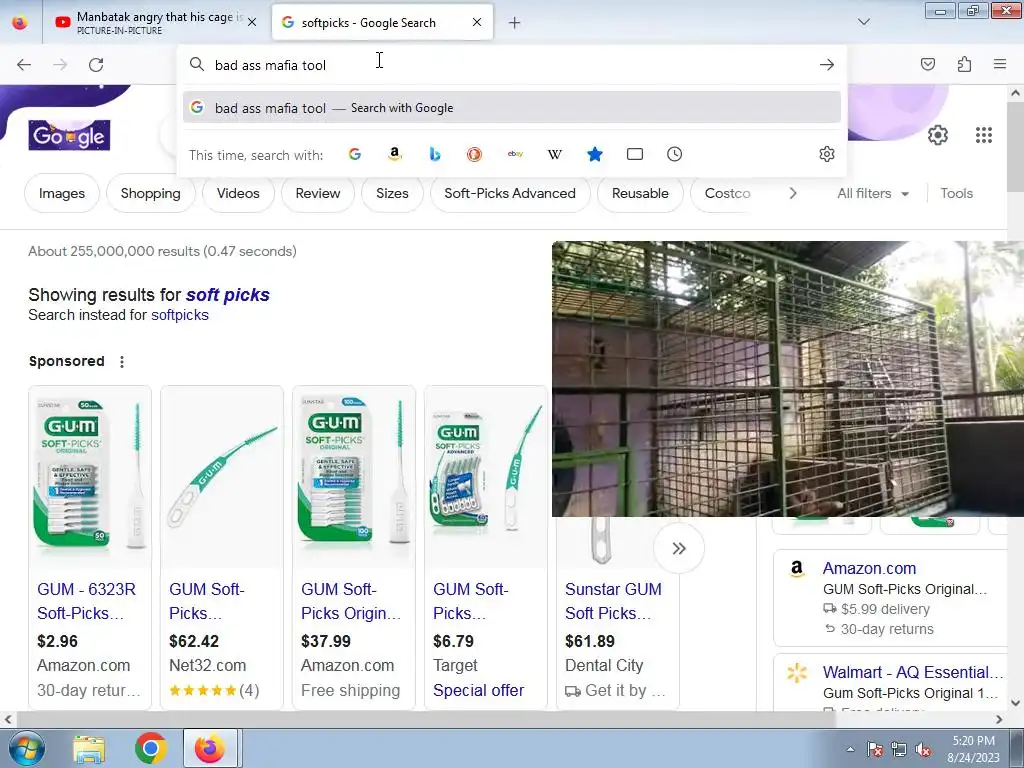Select Reusable filter chip
The image size is (1024, 768).
point(640,193)
